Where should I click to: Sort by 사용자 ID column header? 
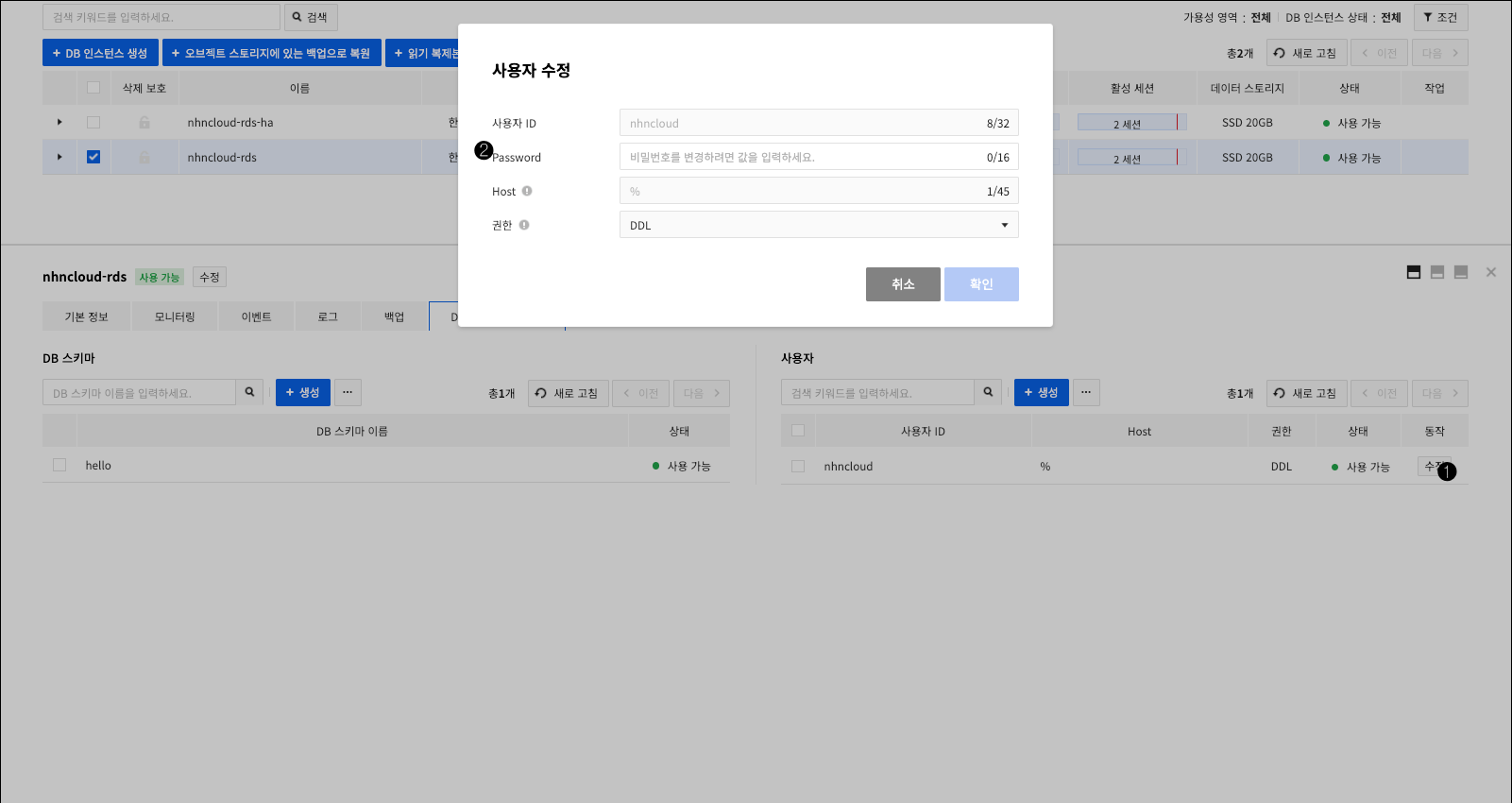coord(923,431)
